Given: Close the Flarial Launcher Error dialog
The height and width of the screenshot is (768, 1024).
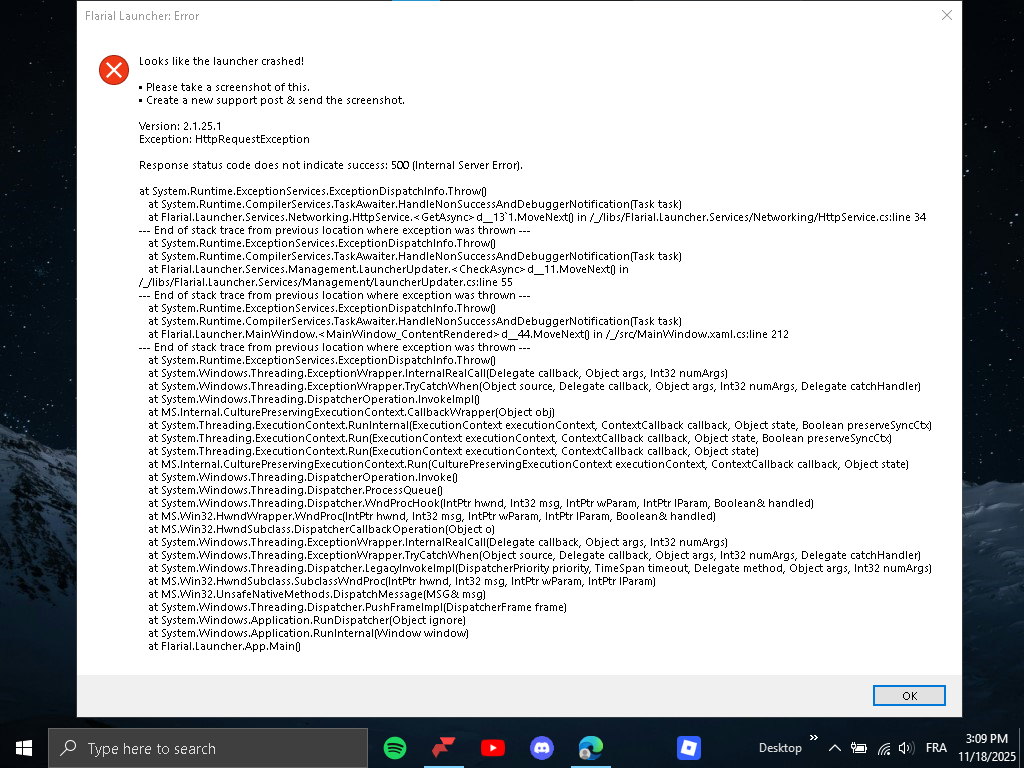Looking at the screenshot, I should [946, 15].
